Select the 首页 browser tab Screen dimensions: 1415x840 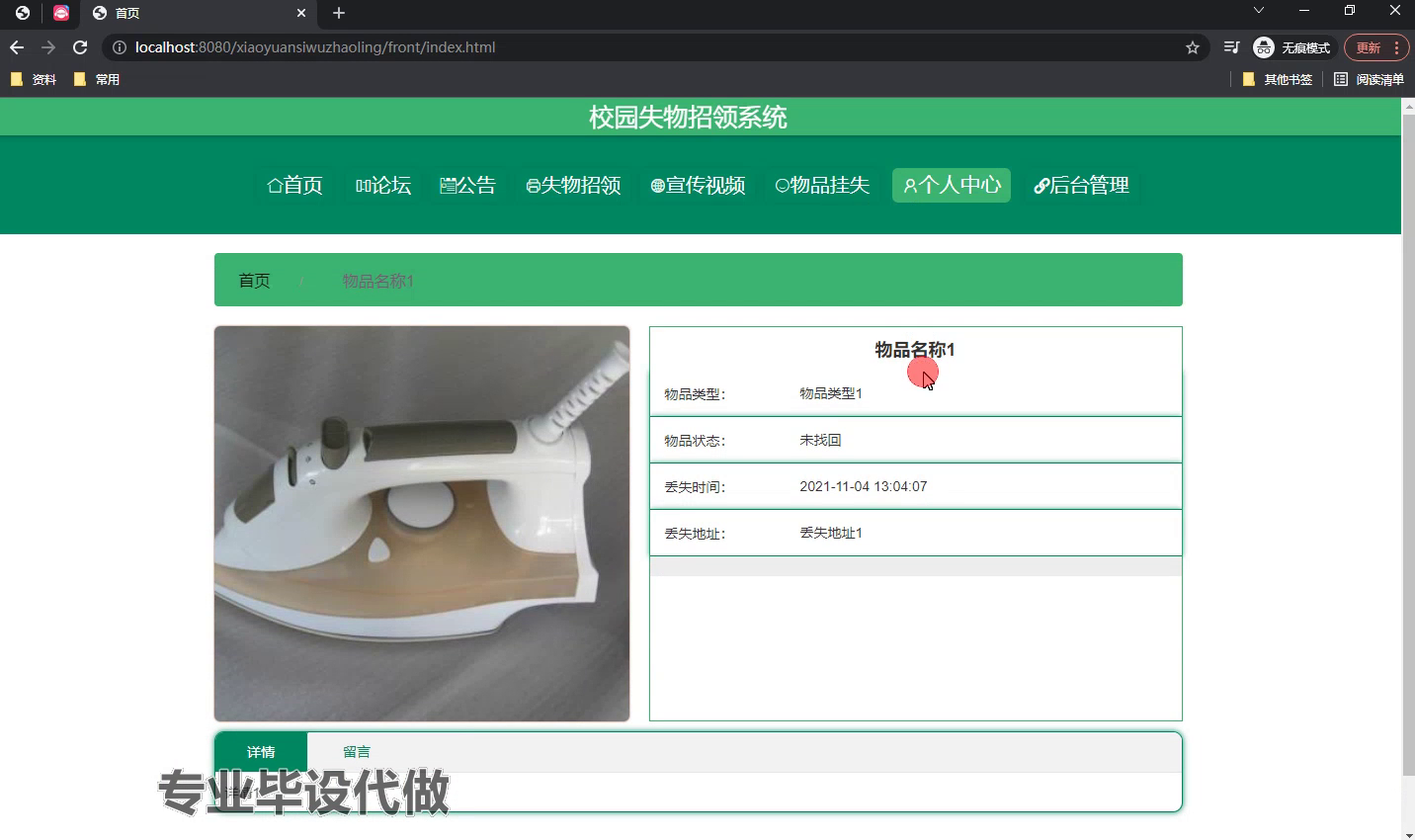(198, 13)
